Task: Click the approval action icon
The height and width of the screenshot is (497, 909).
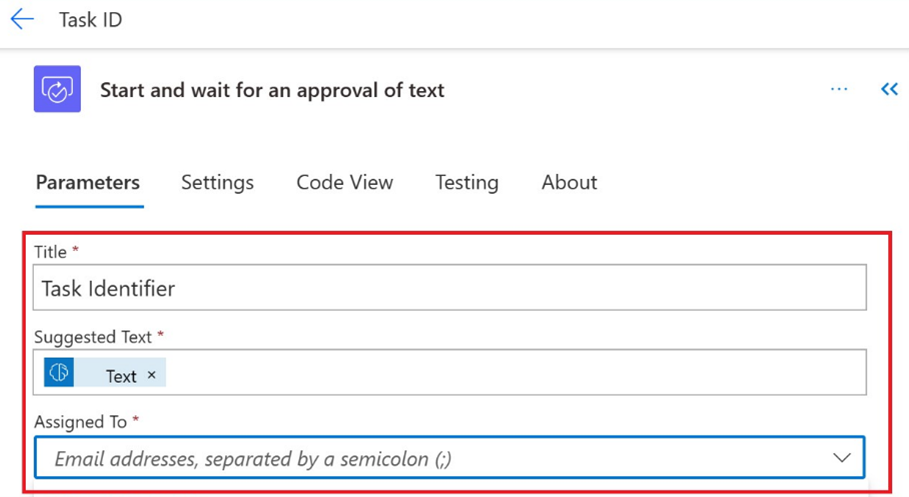Action: pyautogui.click(x=57, y=90)
